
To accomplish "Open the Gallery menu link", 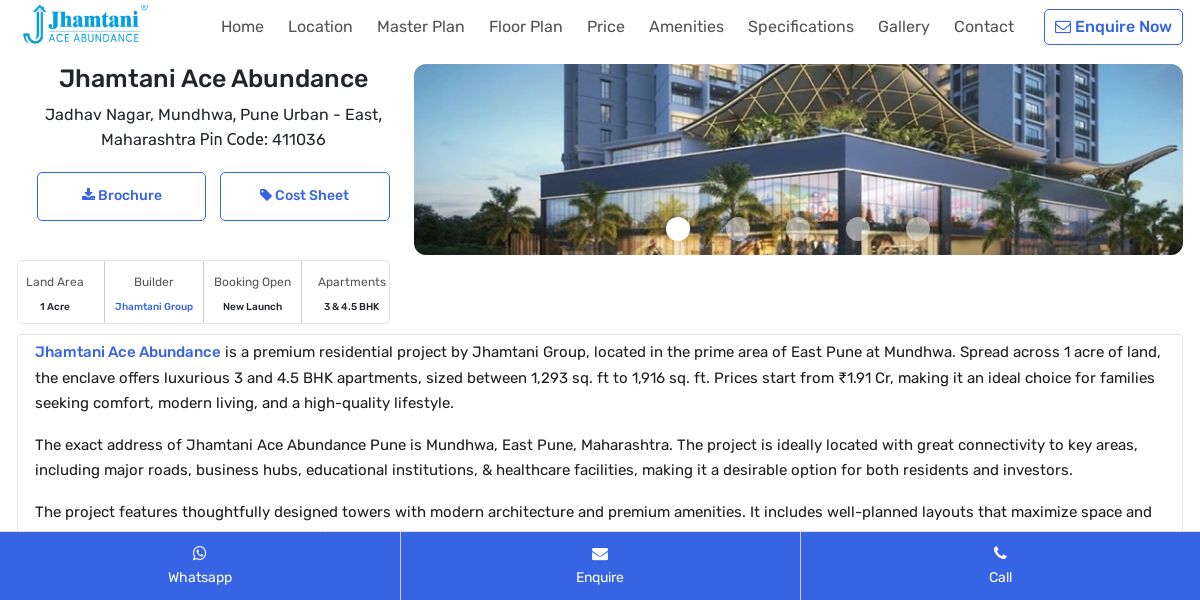I will point(904,27).
